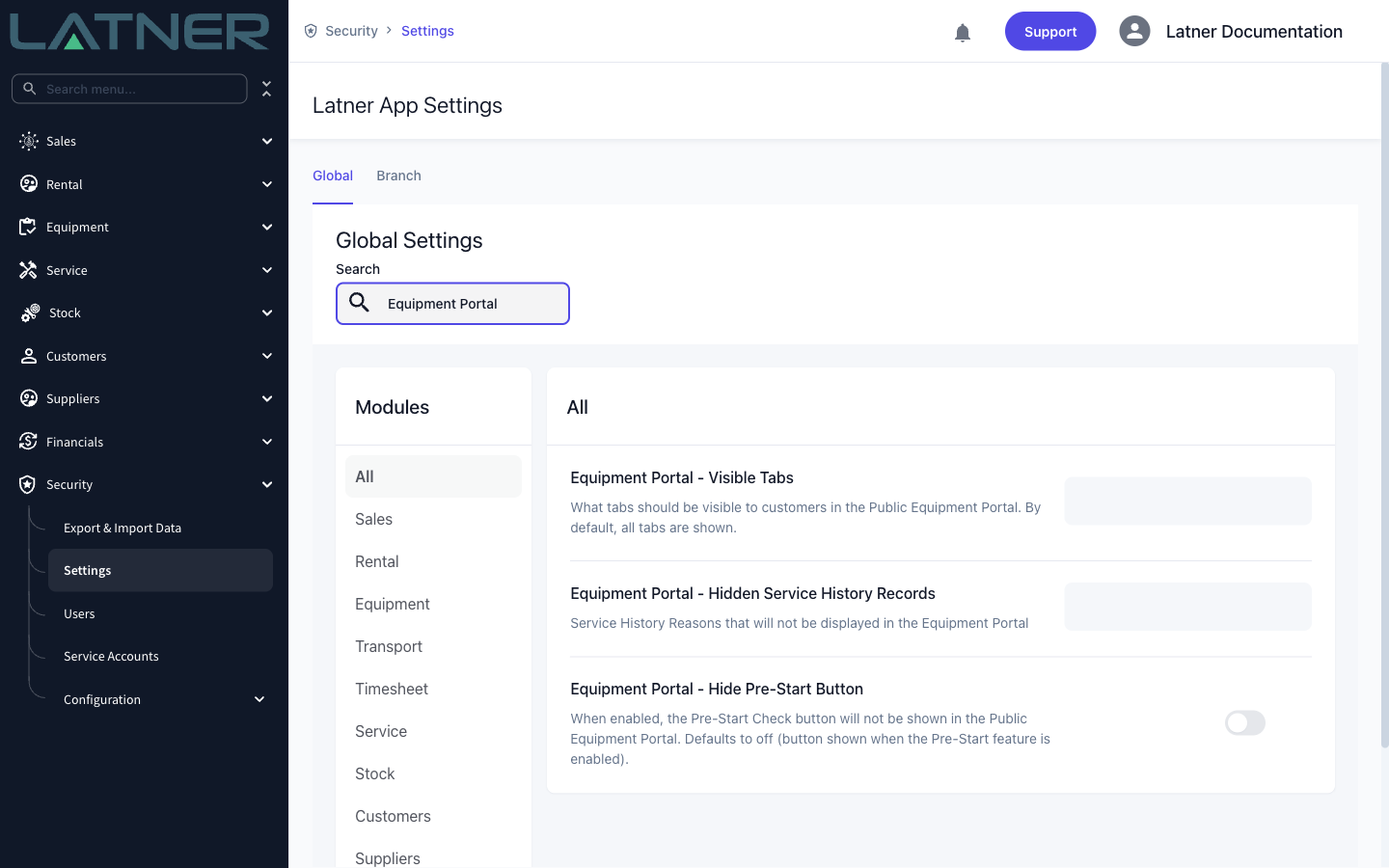Open the Visible Tabs selection field
The width and height of the screenshot is (1389, 868).
(x=1187, y=501)
